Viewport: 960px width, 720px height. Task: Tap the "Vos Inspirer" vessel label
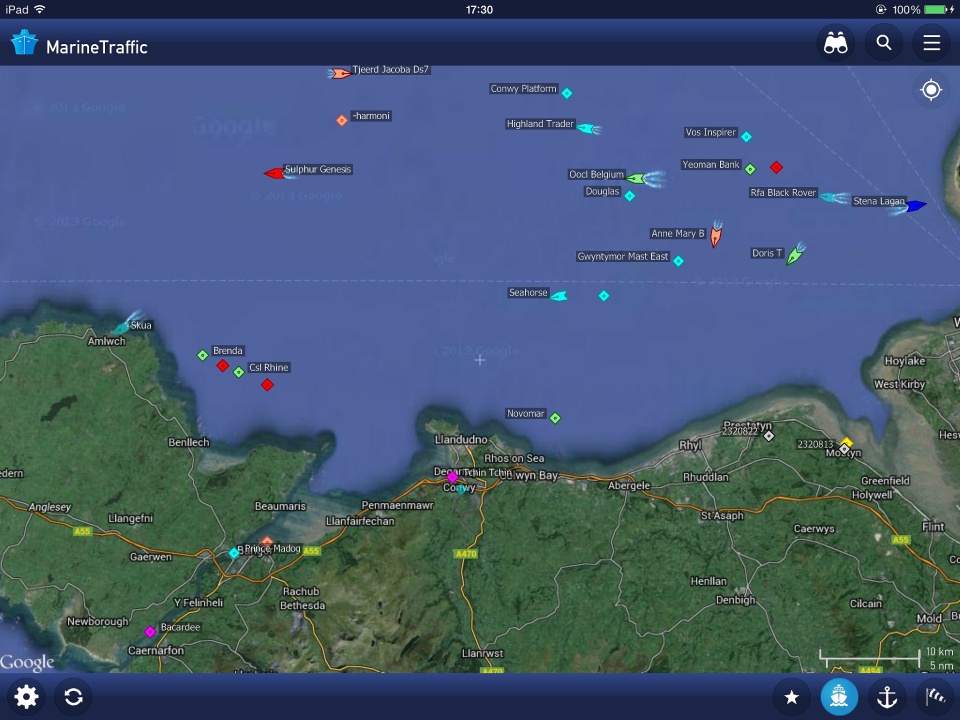click(x=711, y=132)
